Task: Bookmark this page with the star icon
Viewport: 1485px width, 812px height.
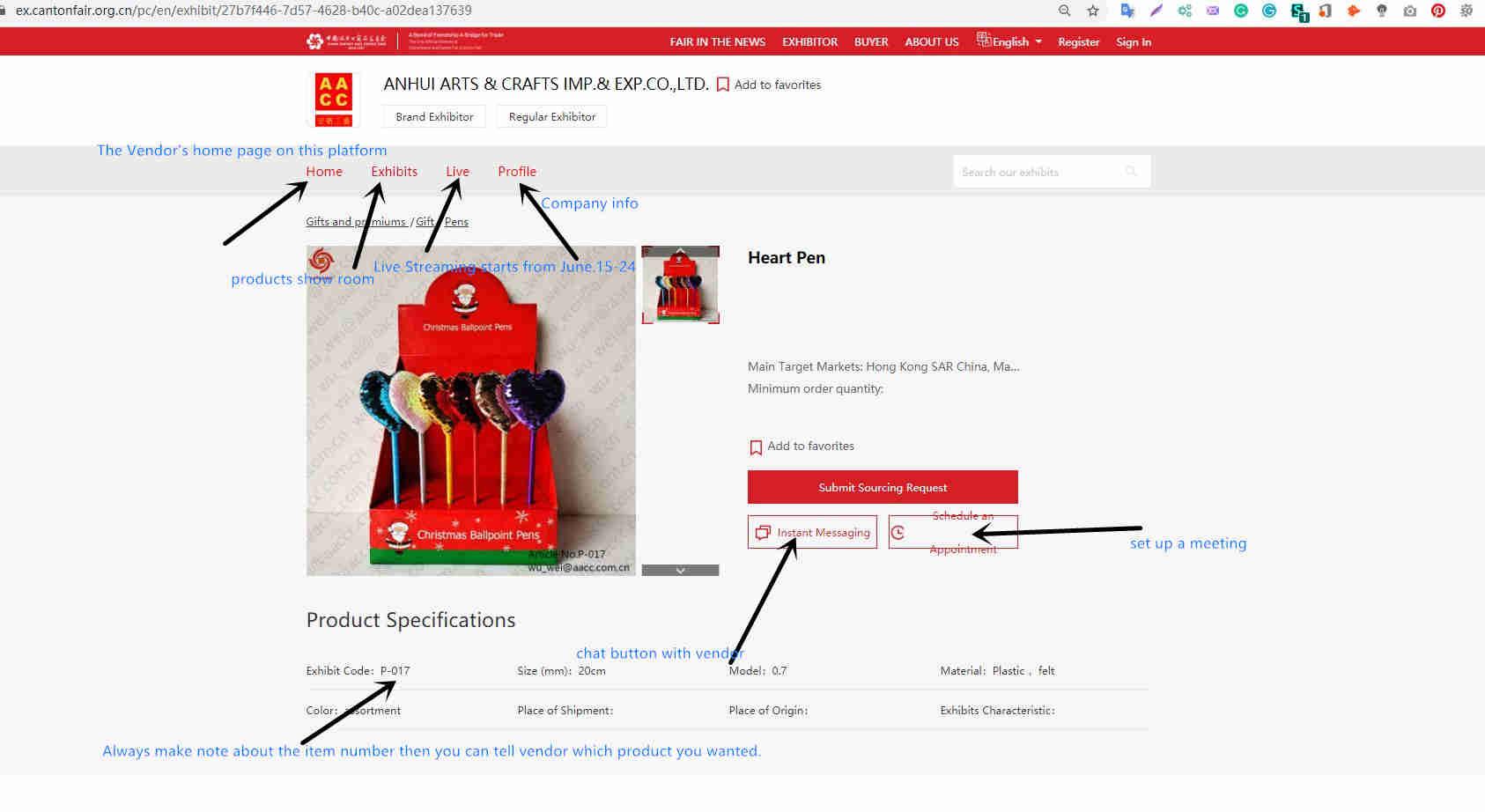Action: pyautogui.click(x=1093, y=11)
